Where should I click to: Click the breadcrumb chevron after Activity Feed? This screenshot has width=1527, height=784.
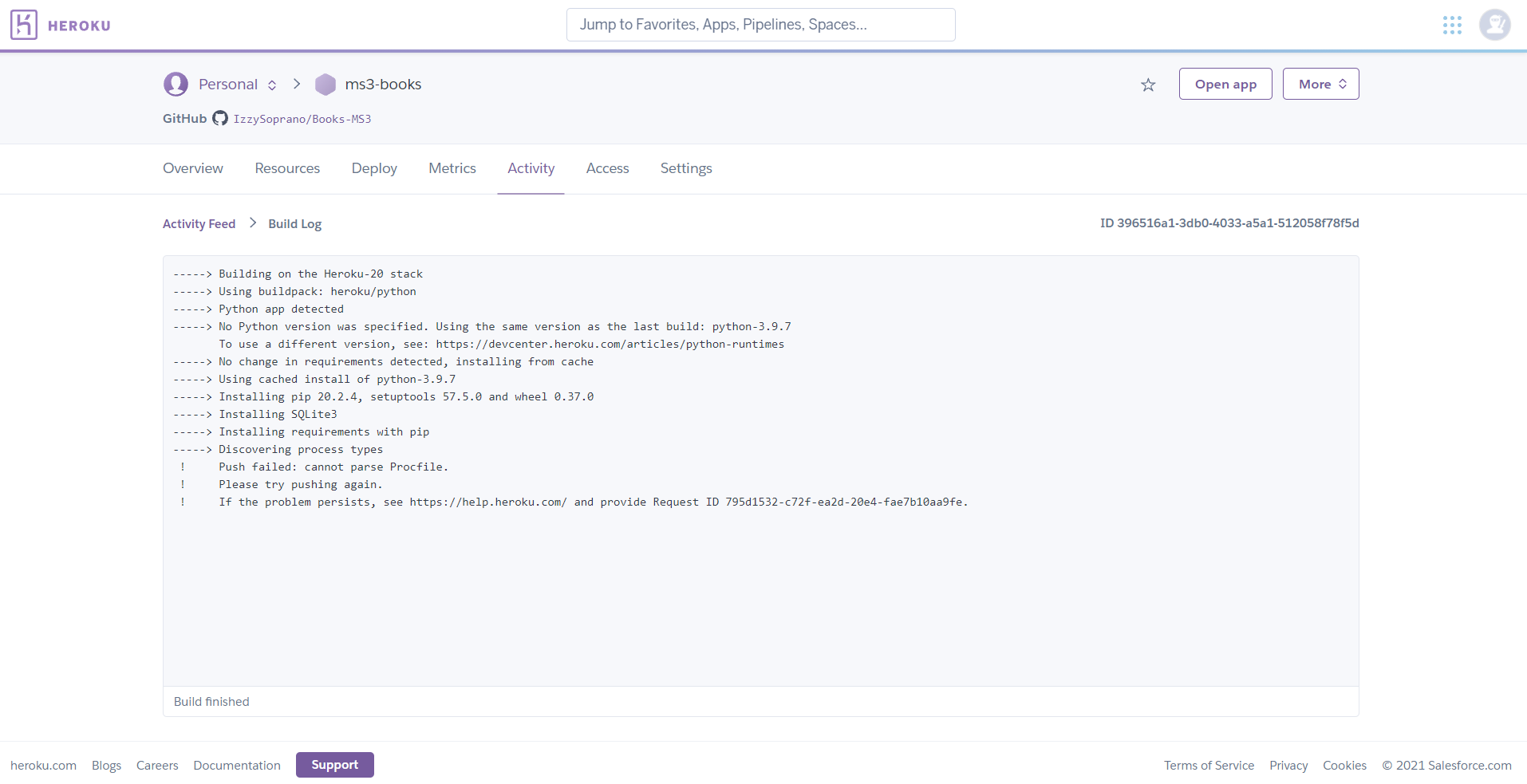(253, 223)
